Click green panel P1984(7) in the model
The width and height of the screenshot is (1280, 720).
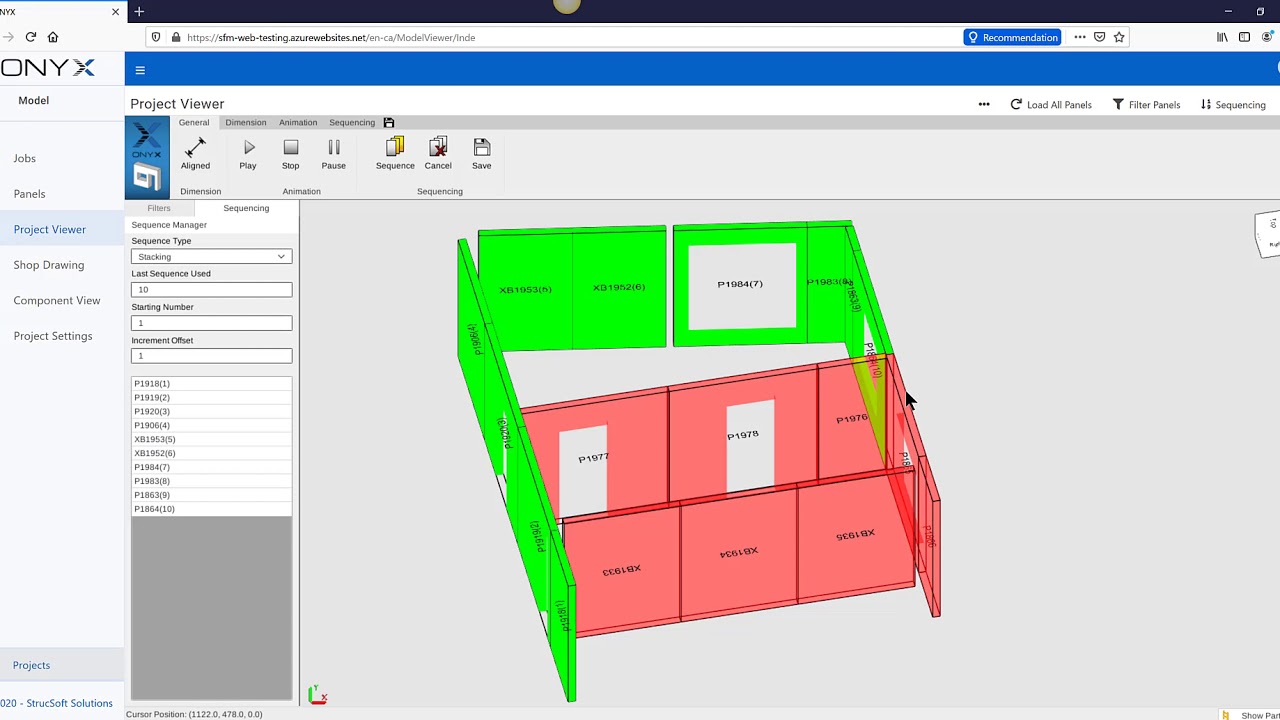[x=740, y=284]
